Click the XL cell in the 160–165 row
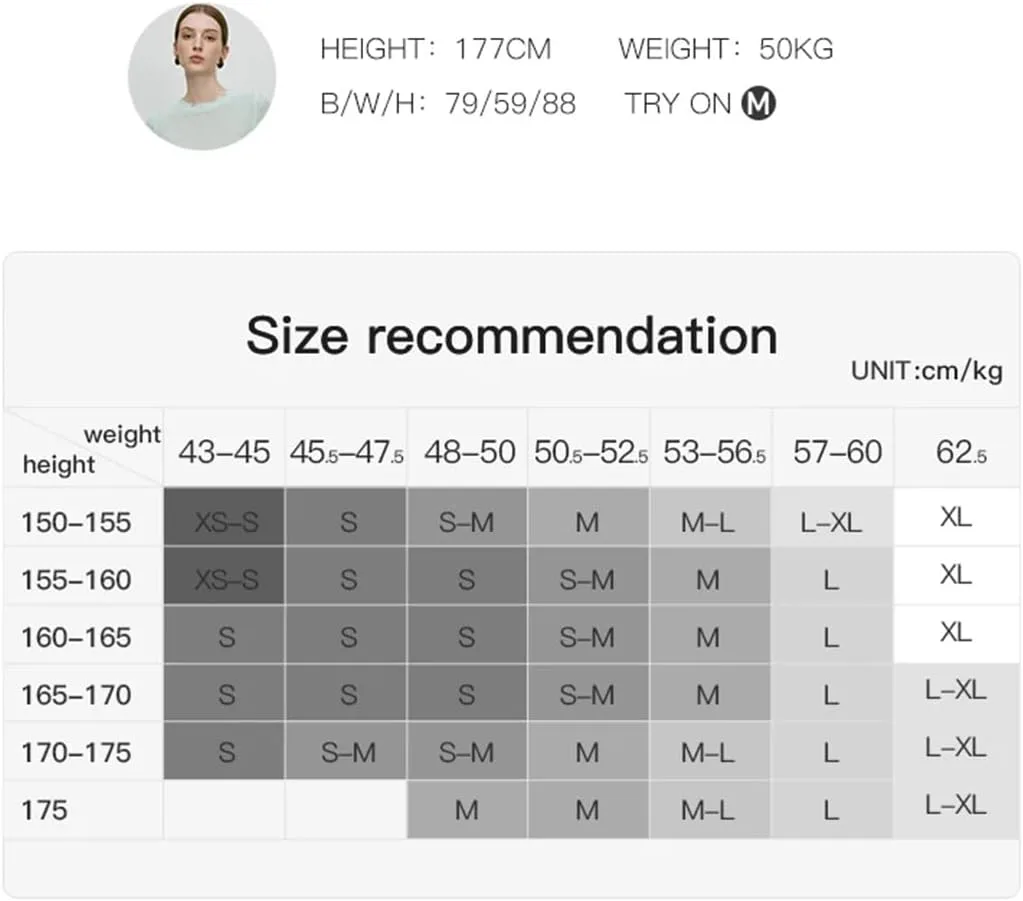 tap(956, 633)
